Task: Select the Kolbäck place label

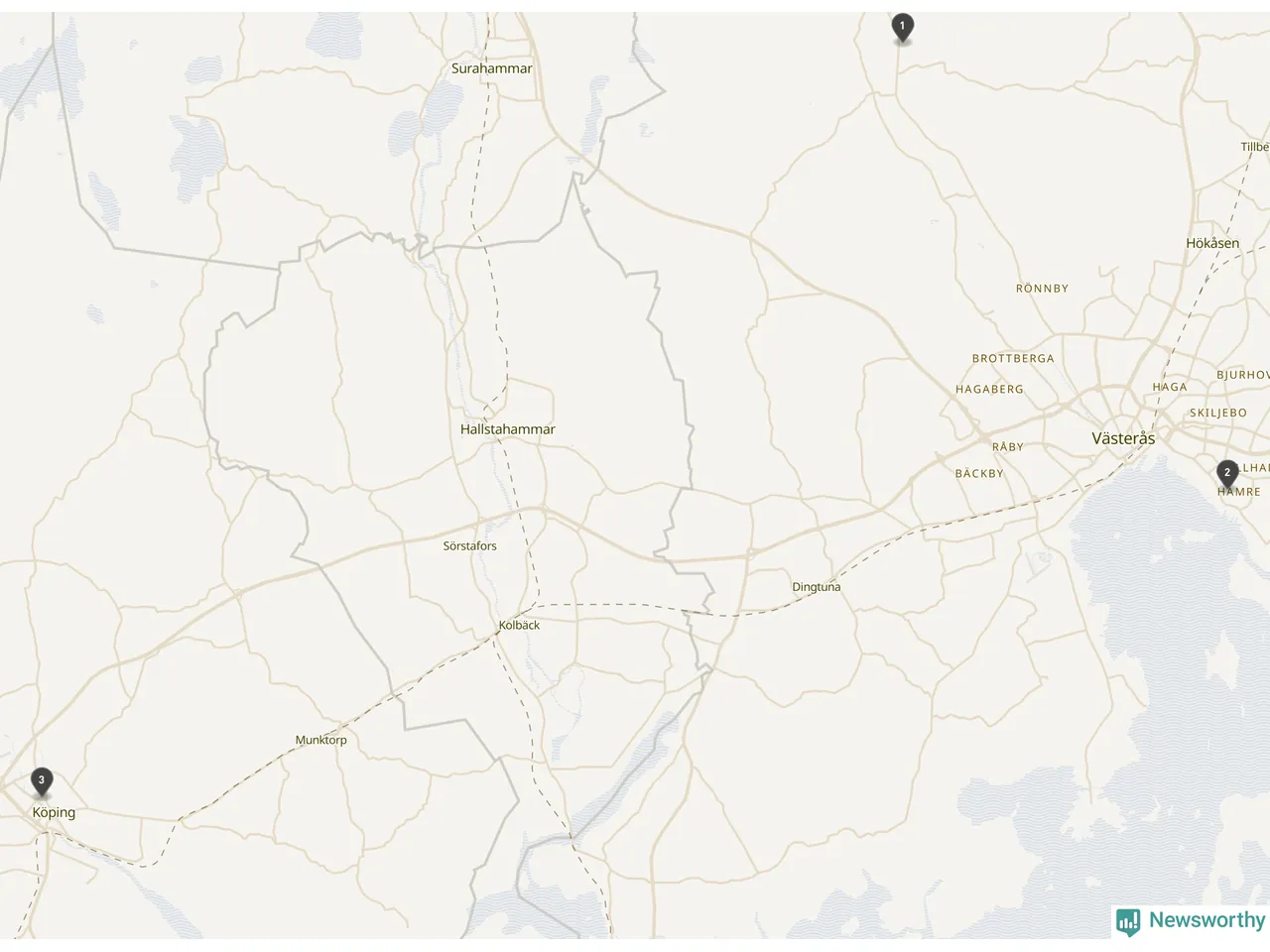Action: click(x=520, y=625)
